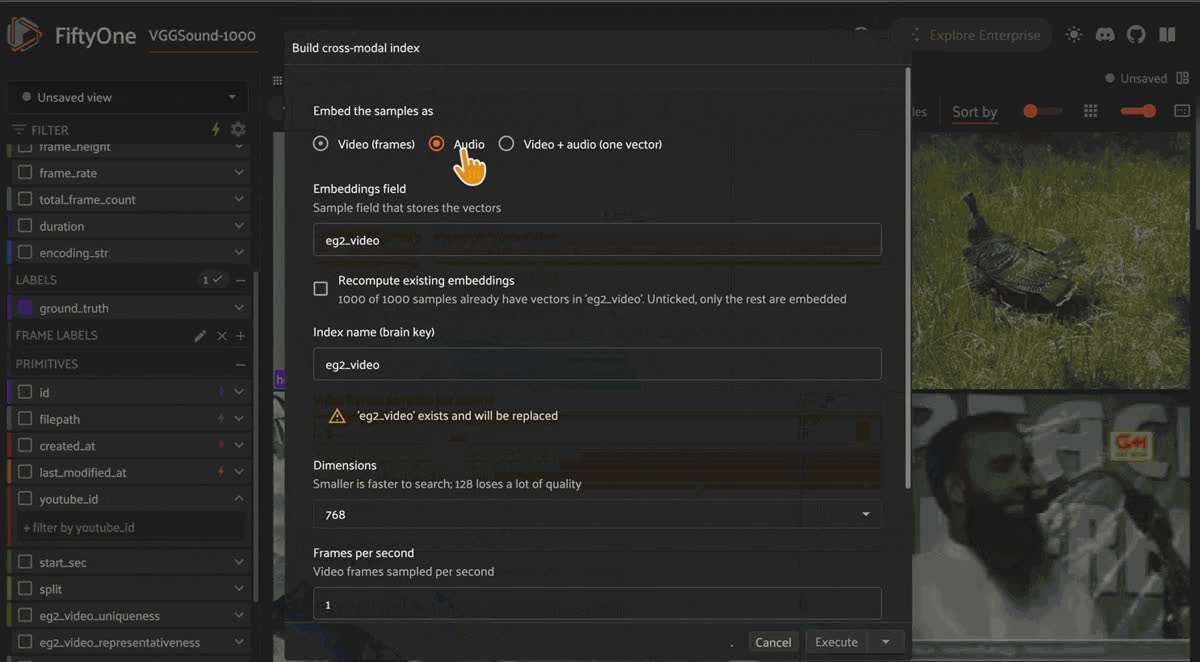The image size is (1200, 662).
Task: Click the Frames per second input
Action: click(597, 604)
